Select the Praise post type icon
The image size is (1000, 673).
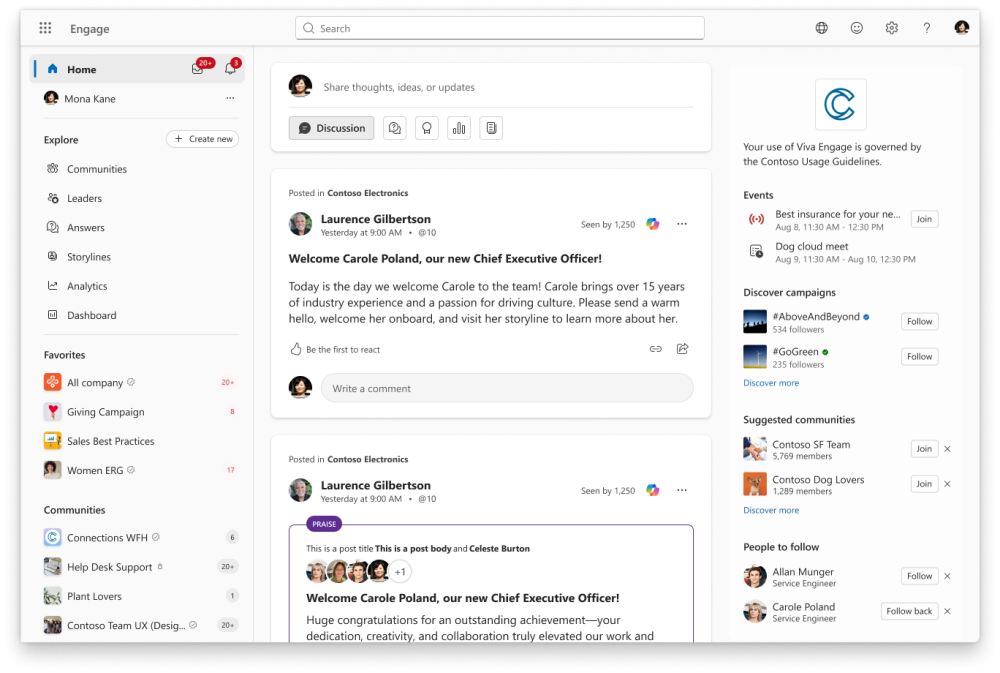click(427, 128)
